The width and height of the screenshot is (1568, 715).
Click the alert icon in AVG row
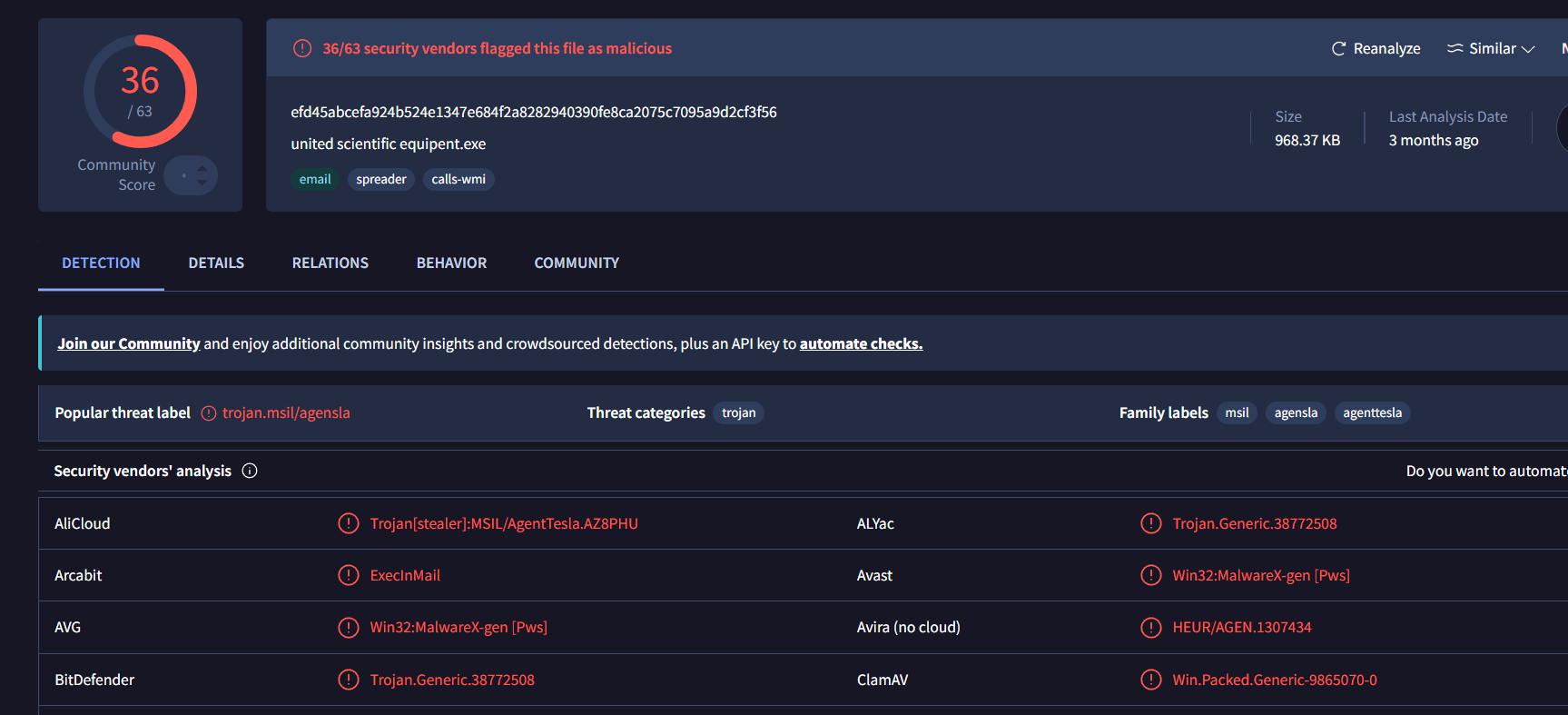(349, 627)
